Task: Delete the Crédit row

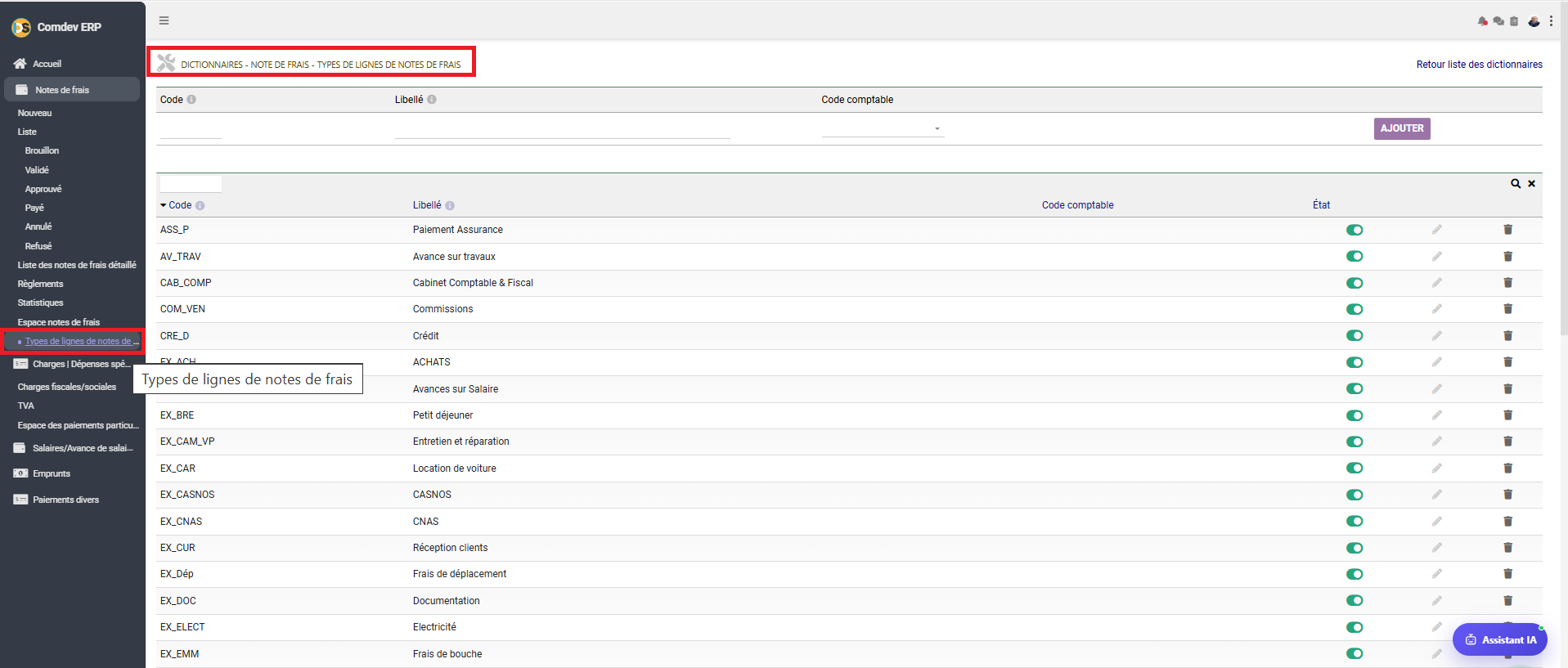Action: coord(1507,335)
